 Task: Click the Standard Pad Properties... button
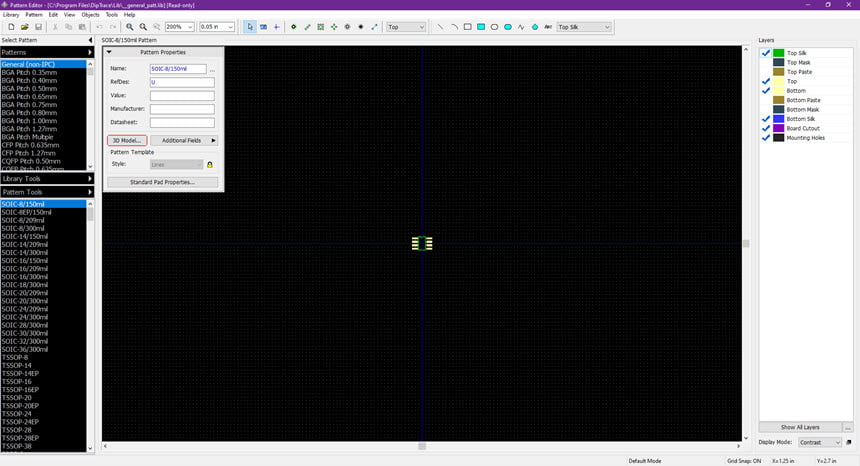click(162, 182)
